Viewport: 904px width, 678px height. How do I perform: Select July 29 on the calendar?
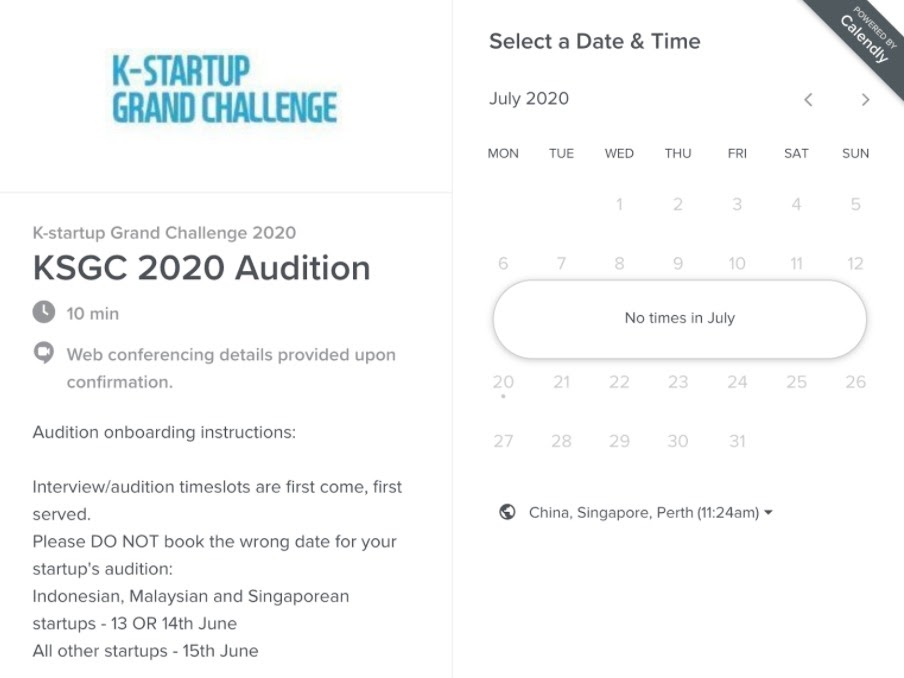click(619, 441)
